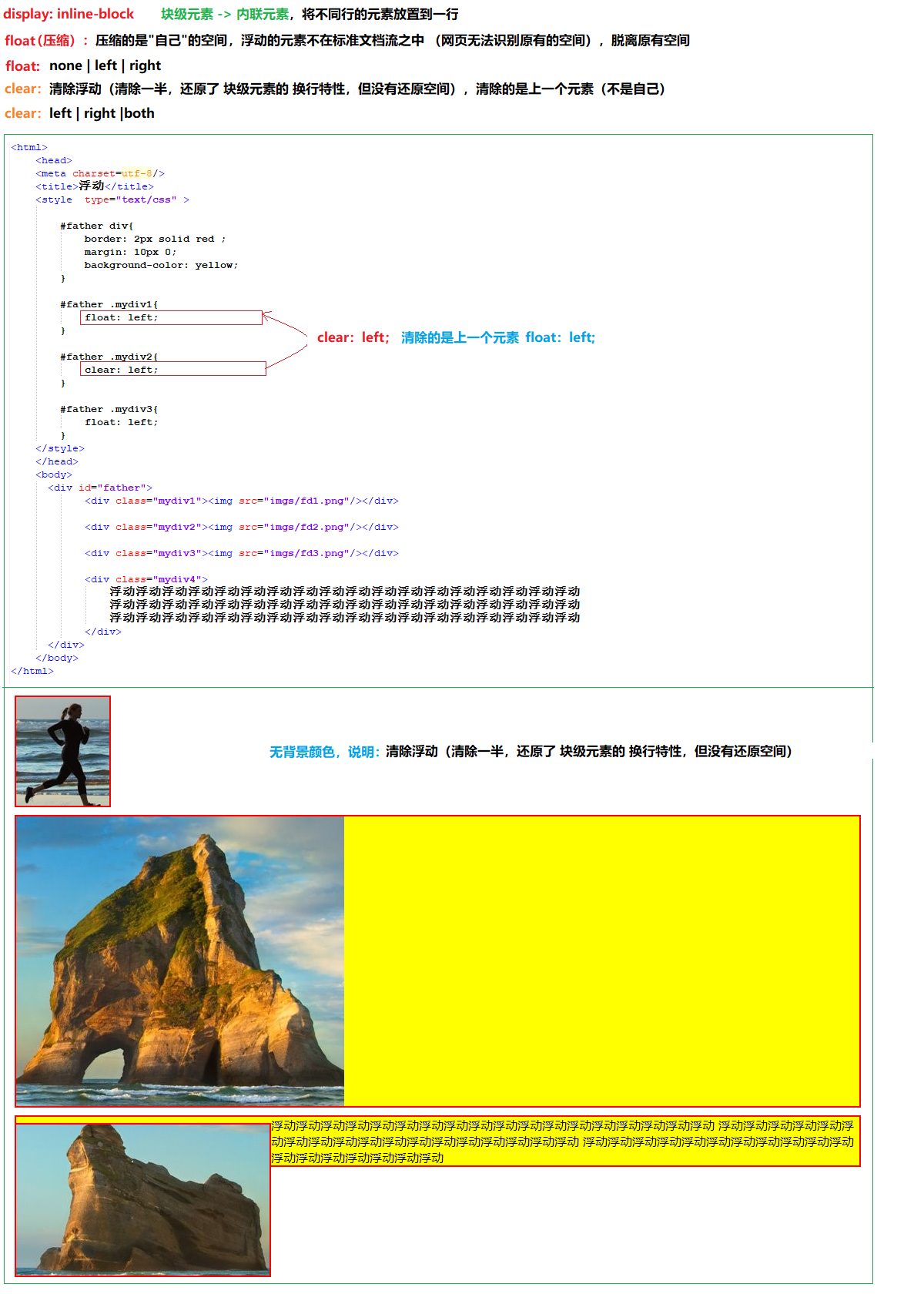Click the 浮动 text in yellow box
The height and width of the screenshot is (1294, 924).
coord(562,1141)
